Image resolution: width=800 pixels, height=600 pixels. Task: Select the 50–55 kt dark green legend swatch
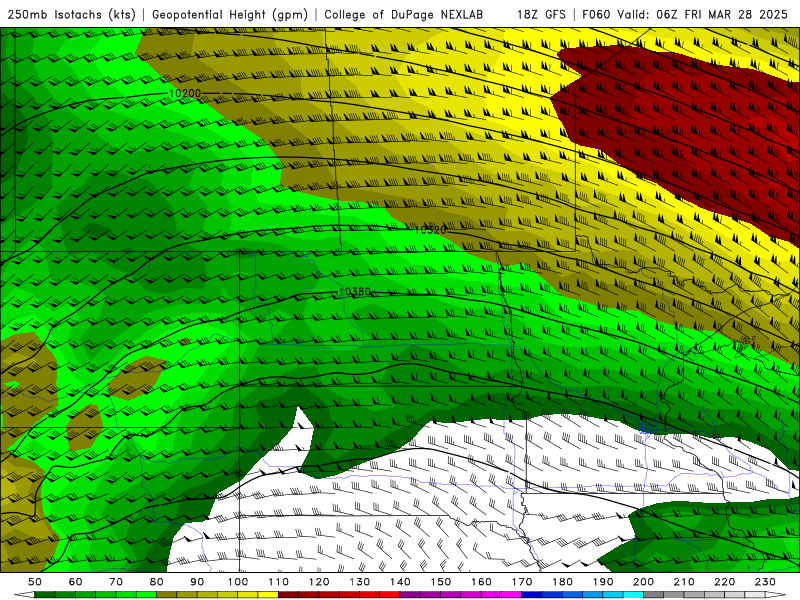[44, 595]
